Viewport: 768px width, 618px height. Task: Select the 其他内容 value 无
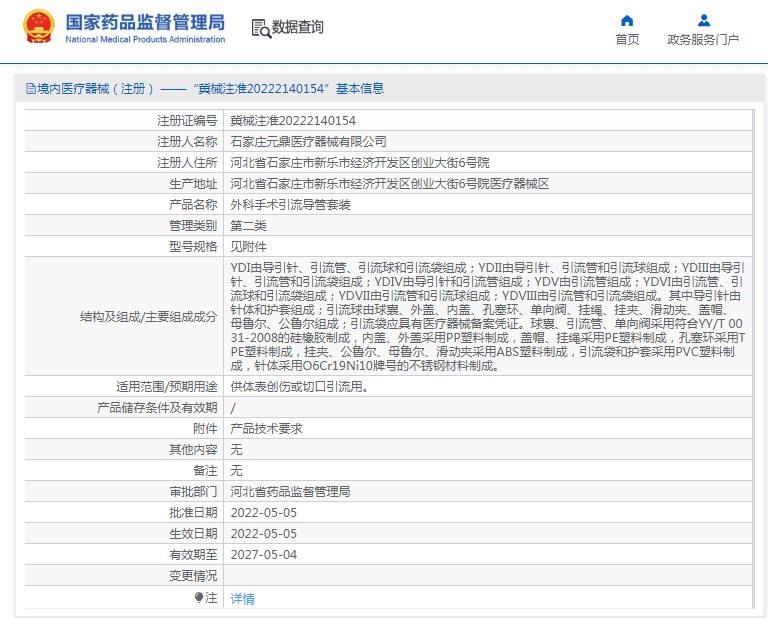[236, 450]
